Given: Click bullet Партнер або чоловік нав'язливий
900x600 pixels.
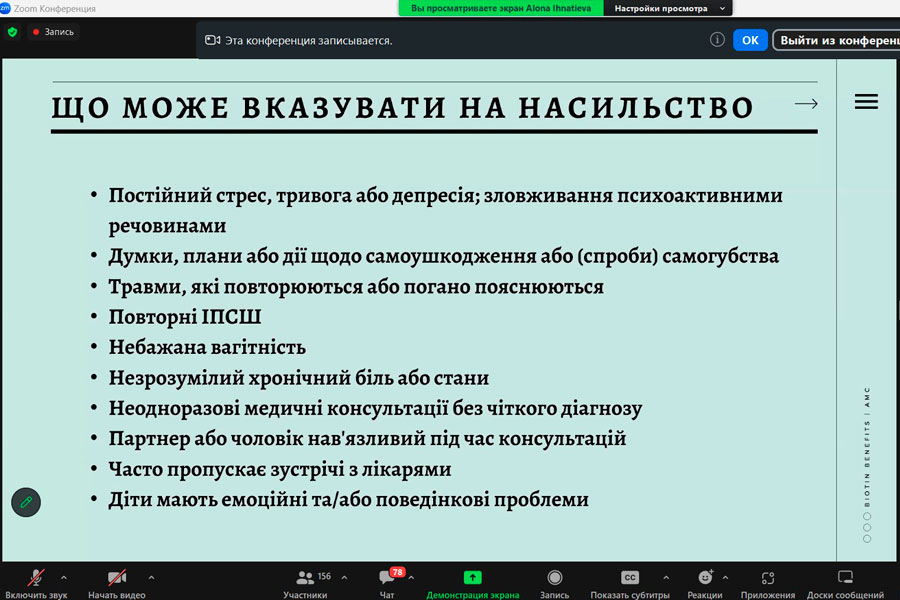Looking at the screenshot, I should (367, 439).
